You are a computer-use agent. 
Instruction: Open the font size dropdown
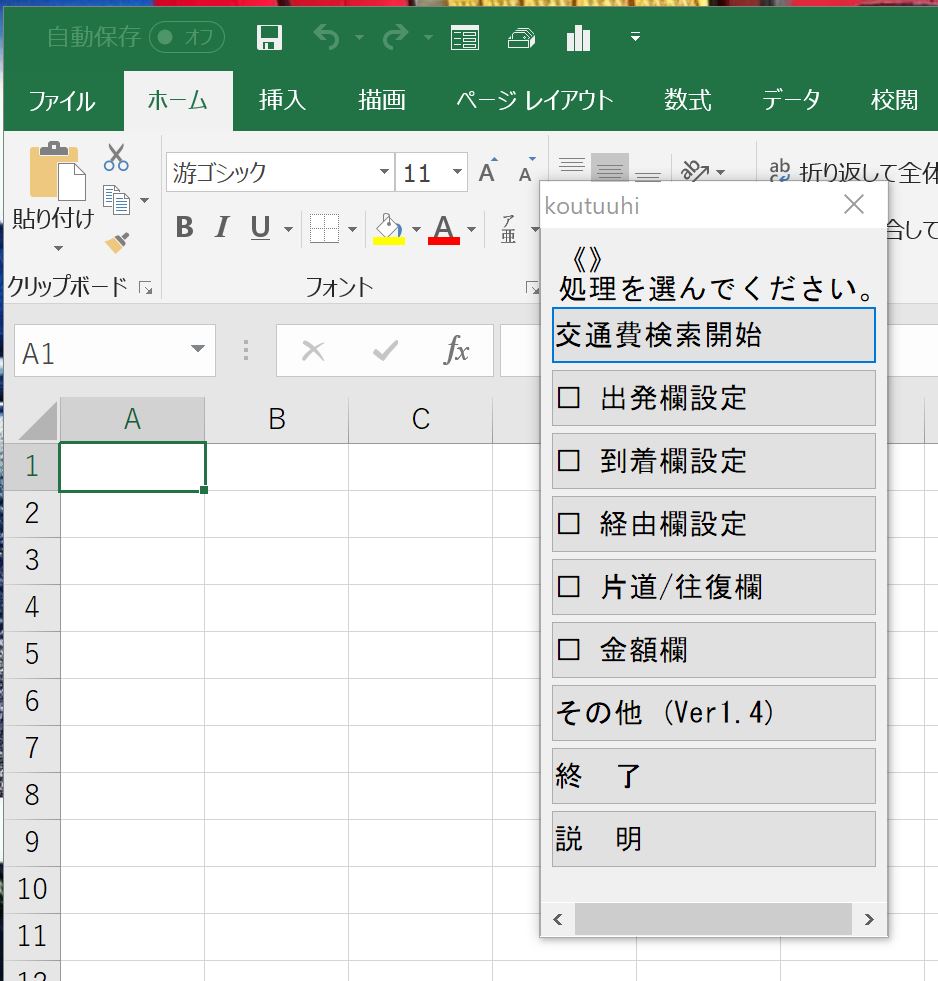(458, 173)
